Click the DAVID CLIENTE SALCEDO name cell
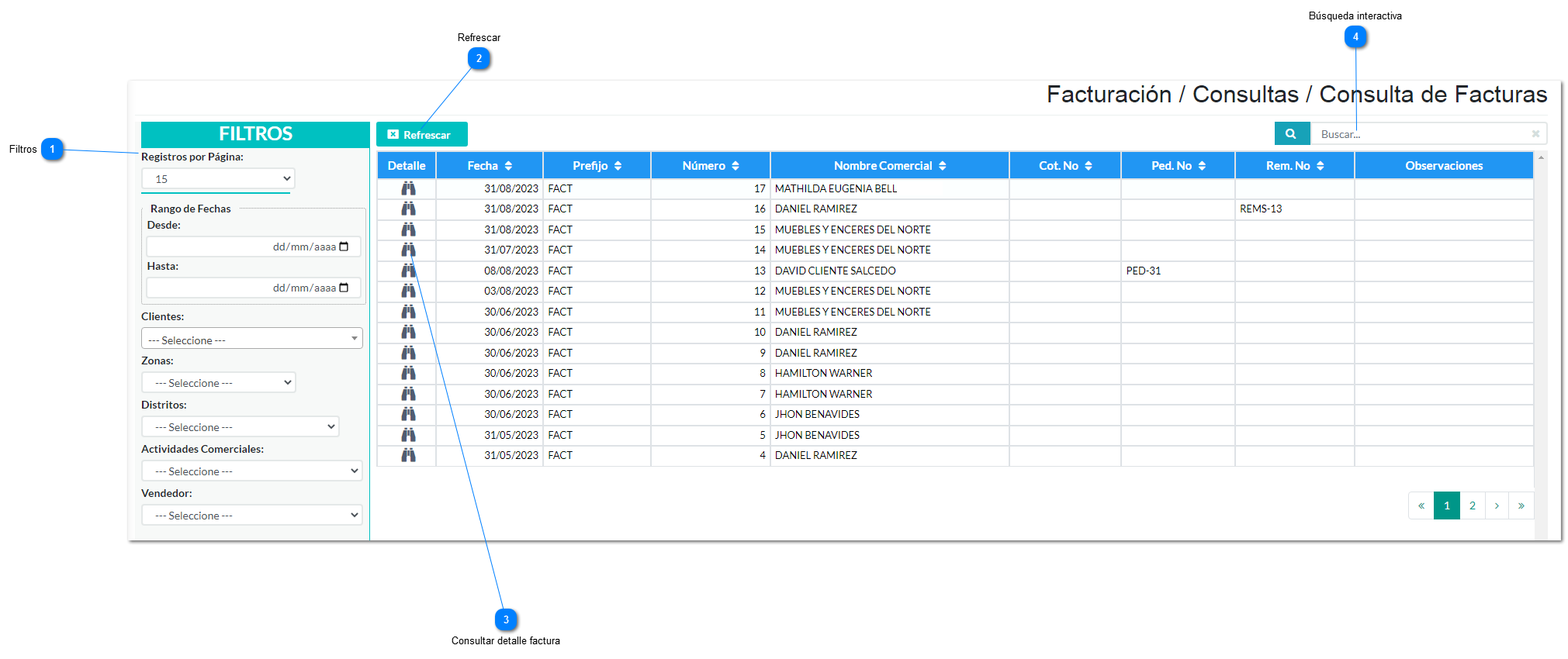Screen dimensions: 1568x659 [x=890, y=271]
